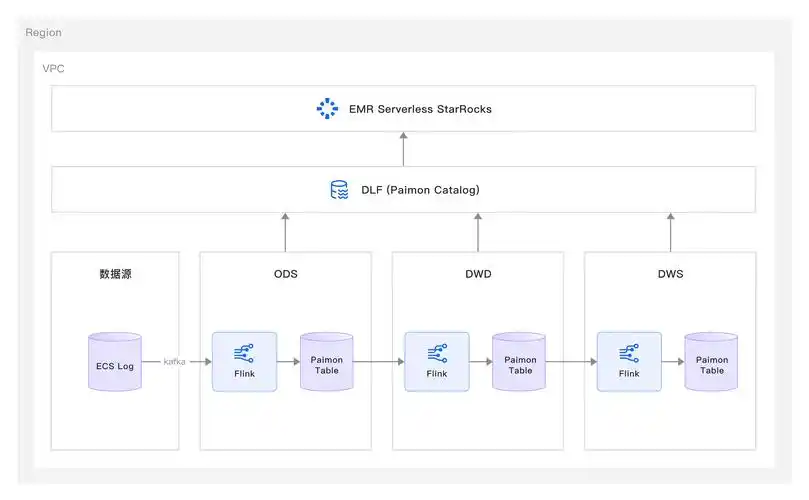Click the Paimon Table cylinder in DWD

(x=519, y=361)
